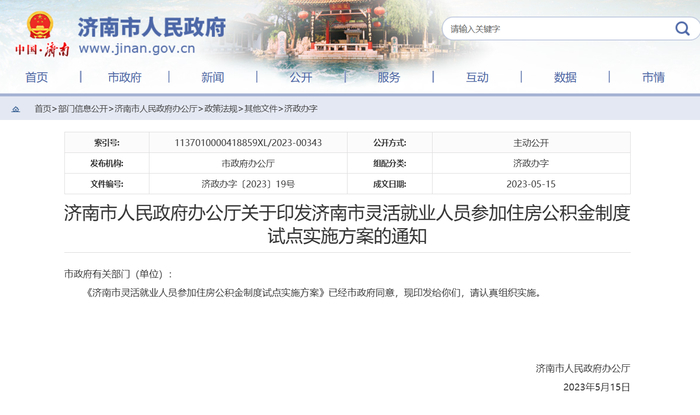The image size is (700, 415).
Task: Click the 发布机构 label cell
Action: pos(107,163)
